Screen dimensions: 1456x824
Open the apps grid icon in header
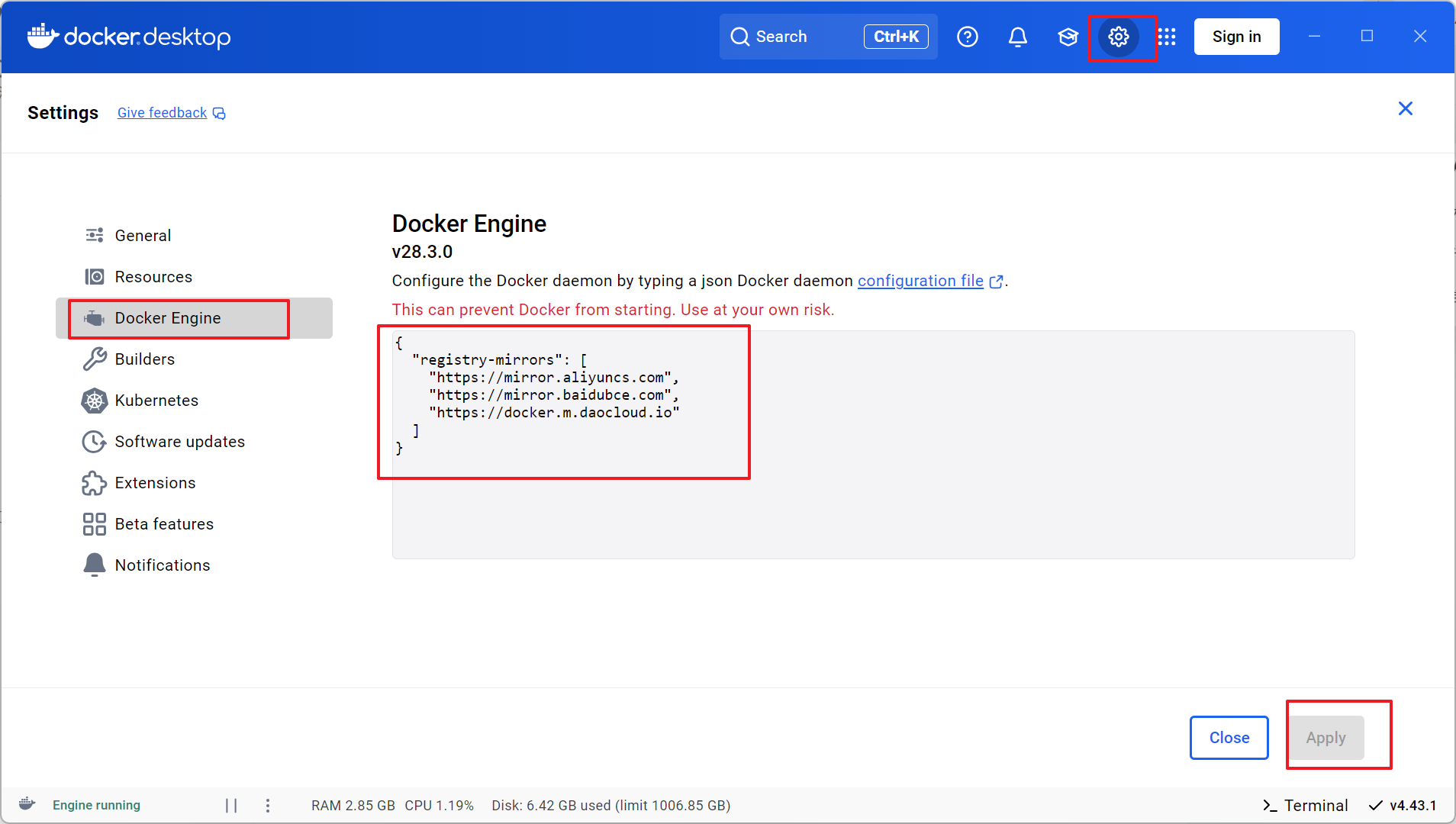point(1167,37)
